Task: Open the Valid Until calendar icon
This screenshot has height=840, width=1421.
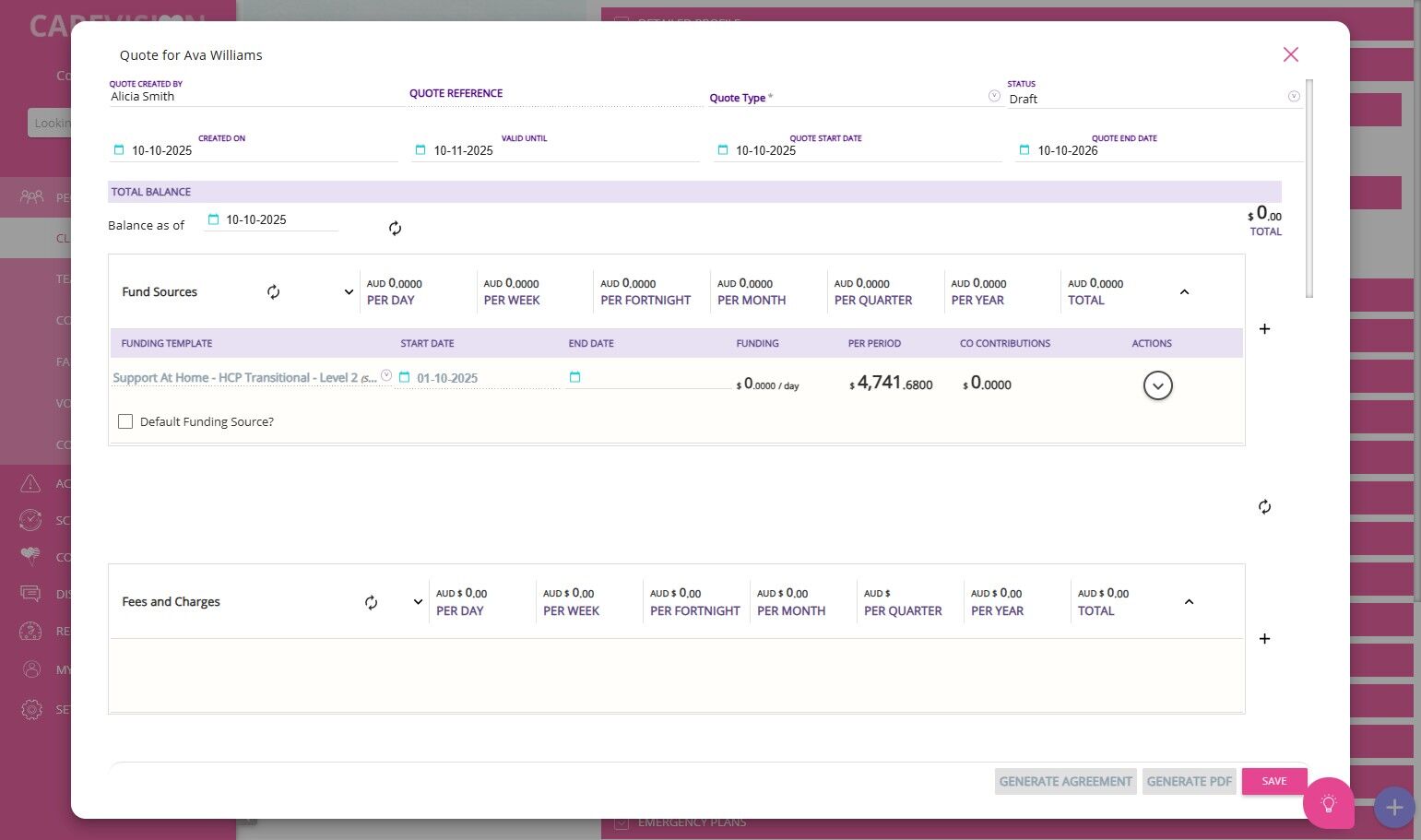Action: point(420,149)
